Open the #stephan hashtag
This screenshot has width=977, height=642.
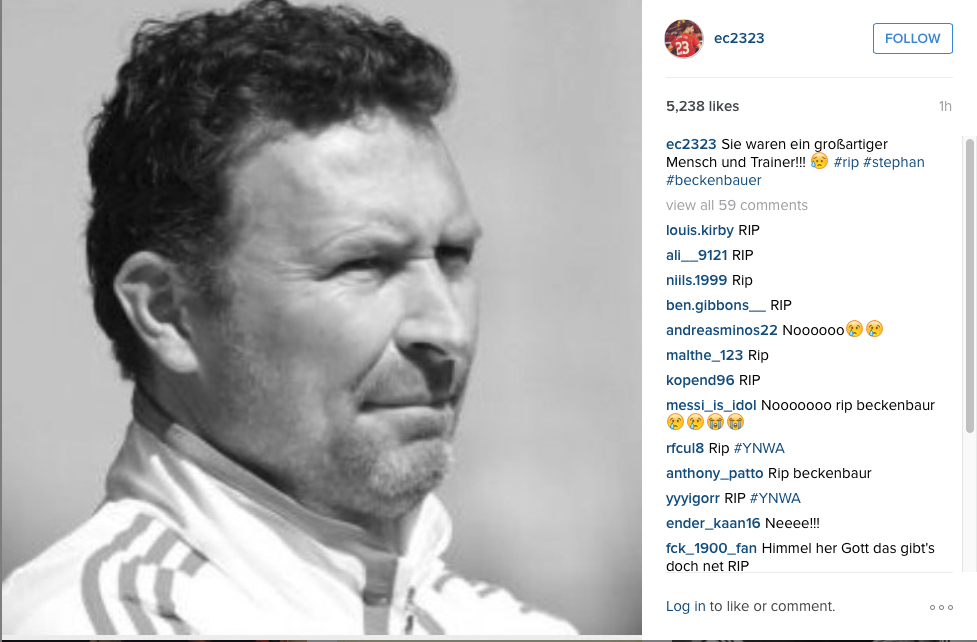coord(894,162)
